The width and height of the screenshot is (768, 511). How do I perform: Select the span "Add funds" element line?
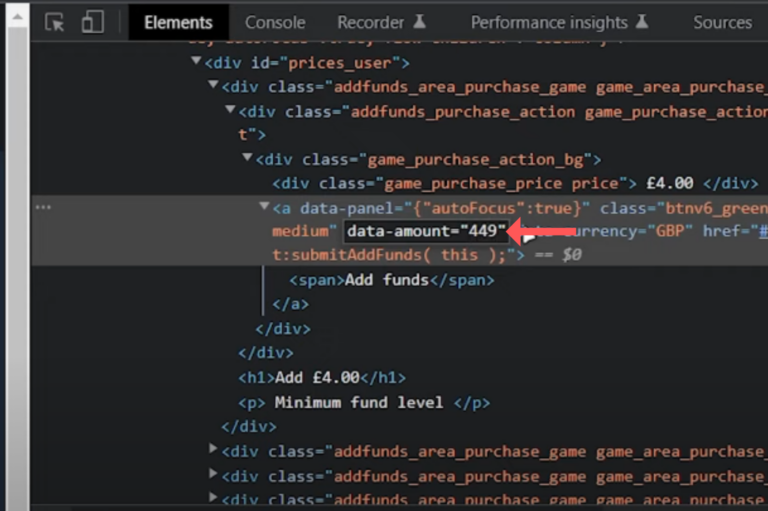[391, 280]
